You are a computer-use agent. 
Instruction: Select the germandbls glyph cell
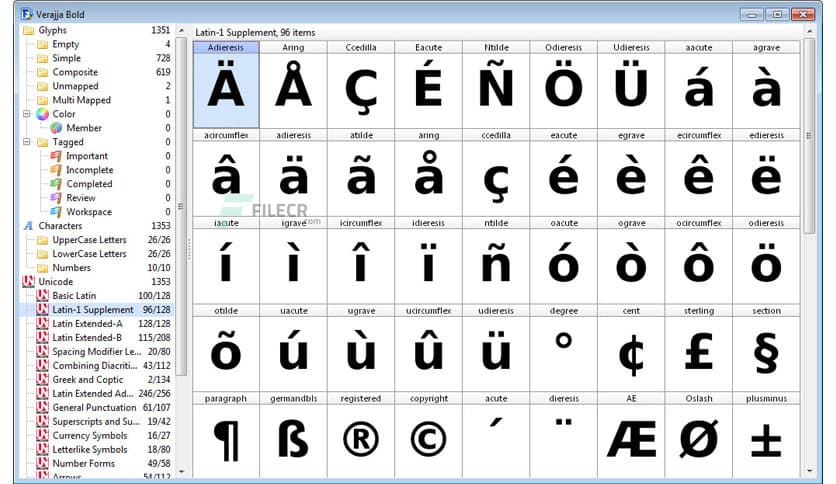coord(293,435)
